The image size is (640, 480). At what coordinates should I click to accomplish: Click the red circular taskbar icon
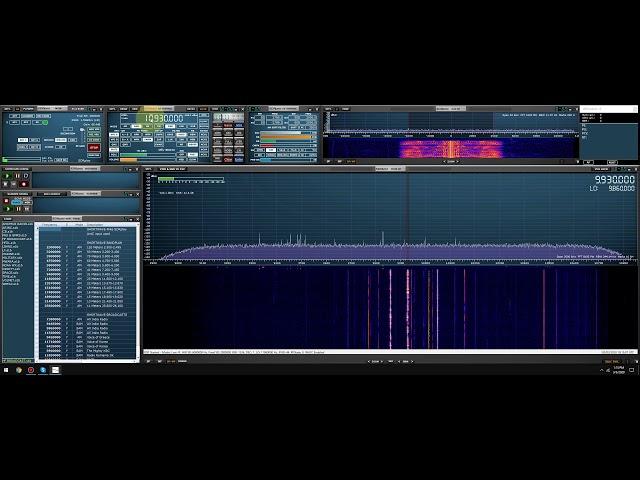click(31, 370)
